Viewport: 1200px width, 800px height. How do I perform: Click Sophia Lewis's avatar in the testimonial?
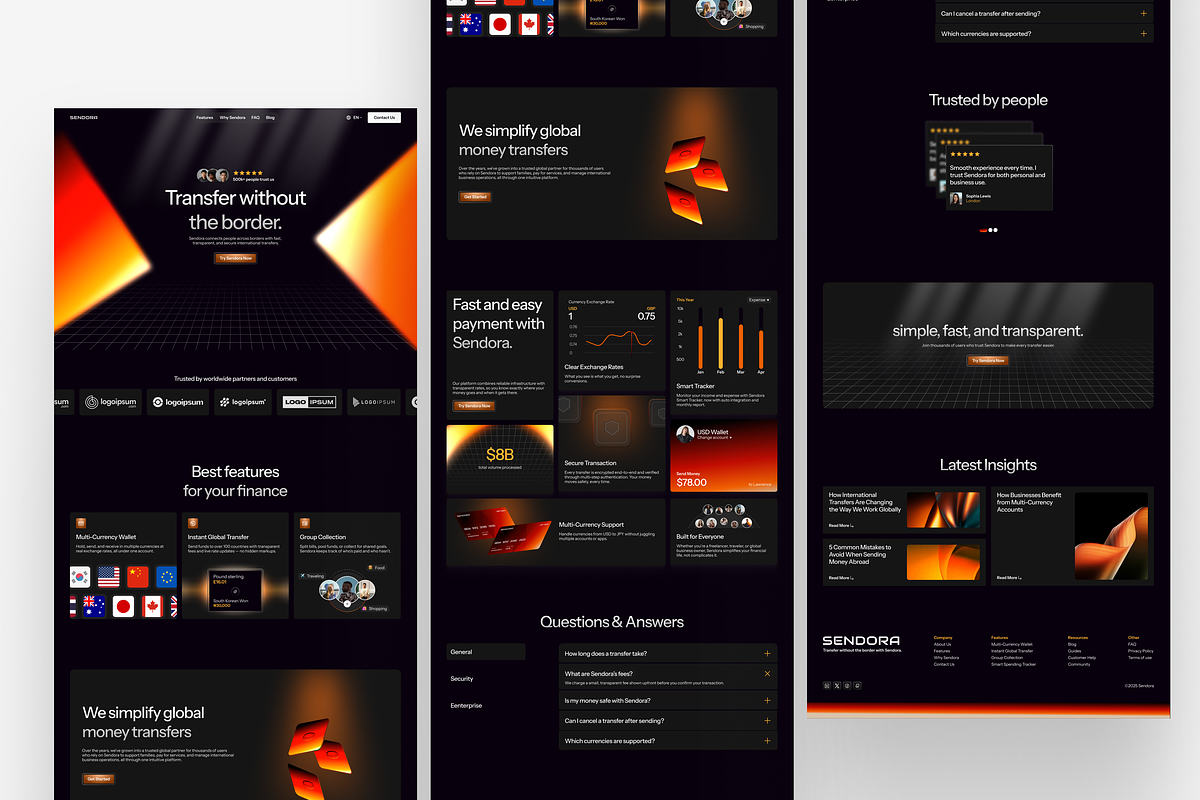coord(956,198)
